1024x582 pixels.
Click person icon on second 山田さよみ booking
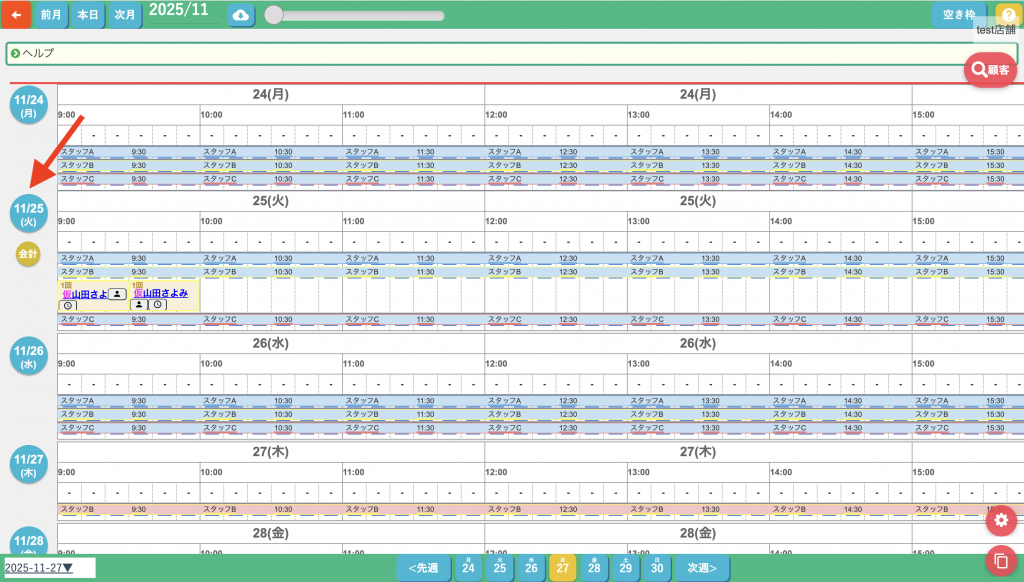point(140,305)
